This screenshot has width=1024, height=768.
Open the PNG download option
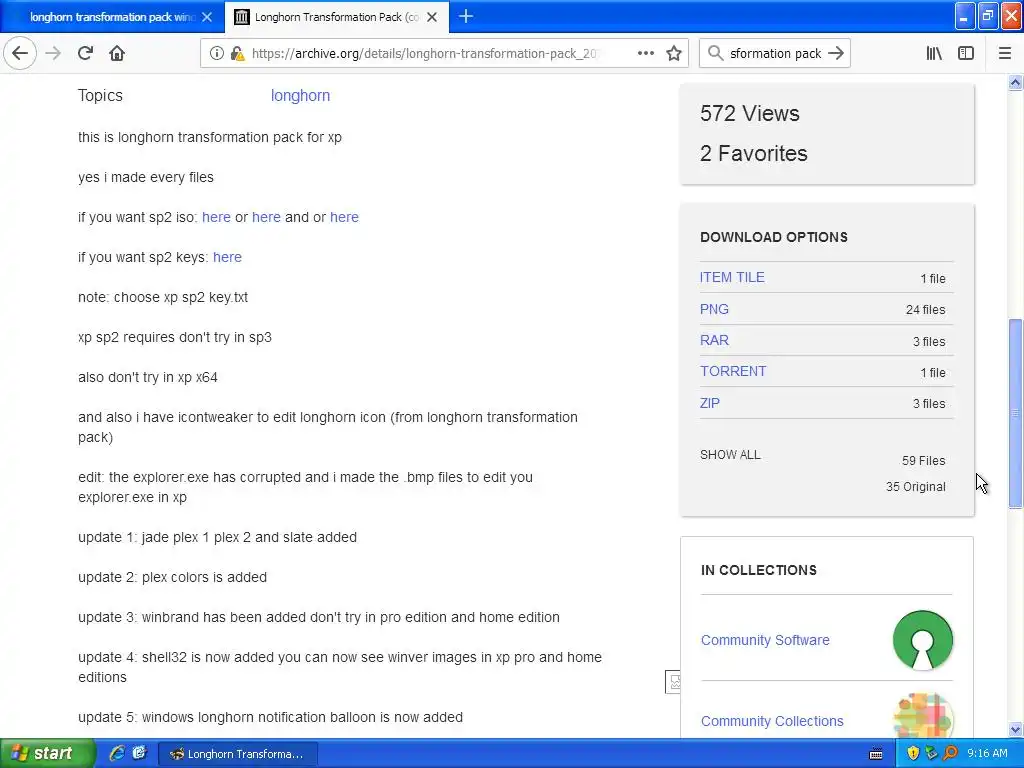(714, 309)
